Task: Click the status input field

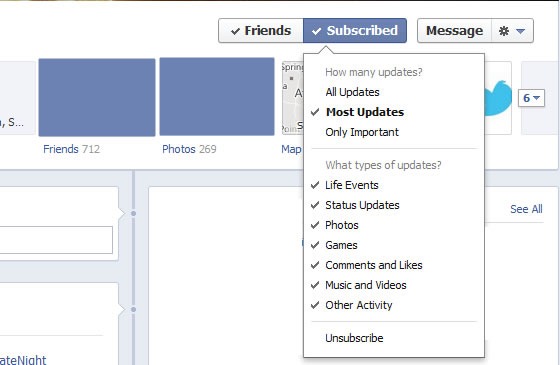Action: point(56,240)
